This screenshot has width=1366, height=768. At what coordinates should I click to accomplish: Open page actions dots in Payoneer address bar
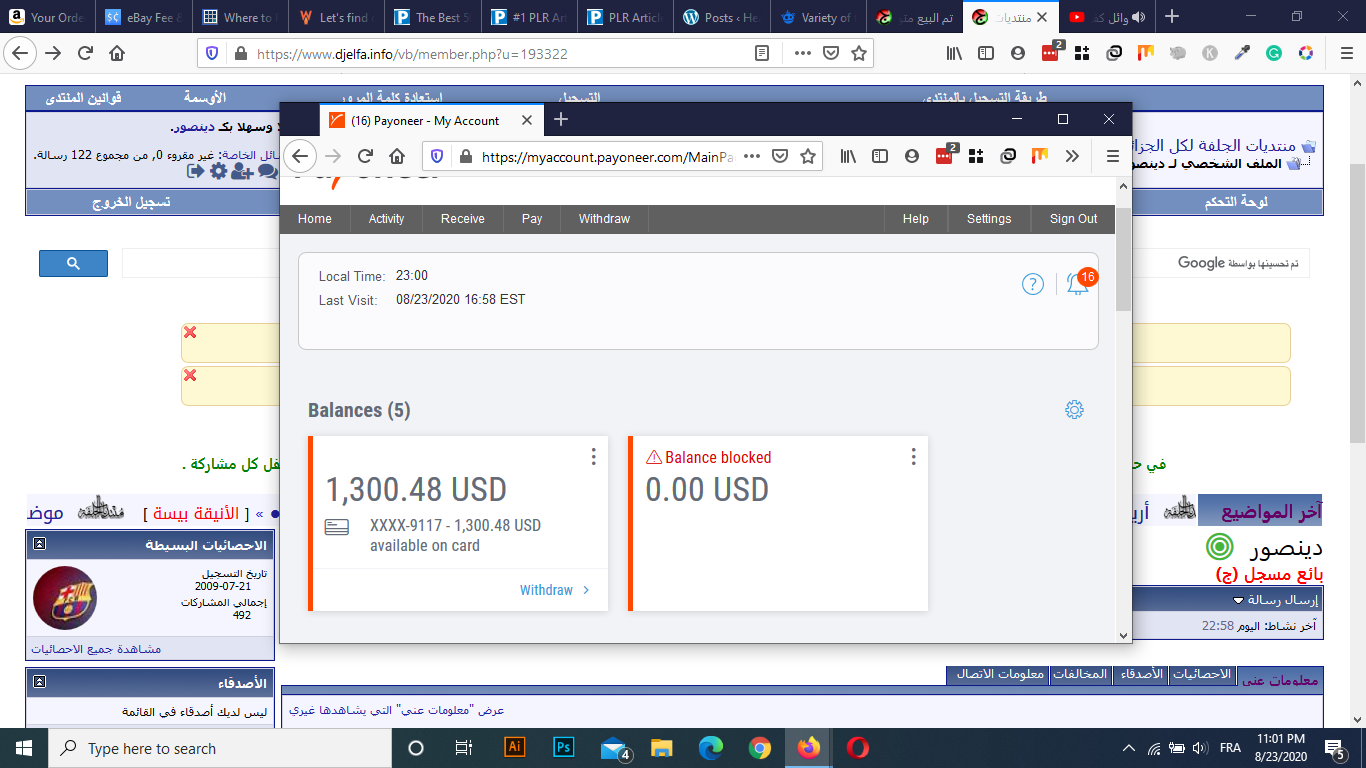coord(753,156)
